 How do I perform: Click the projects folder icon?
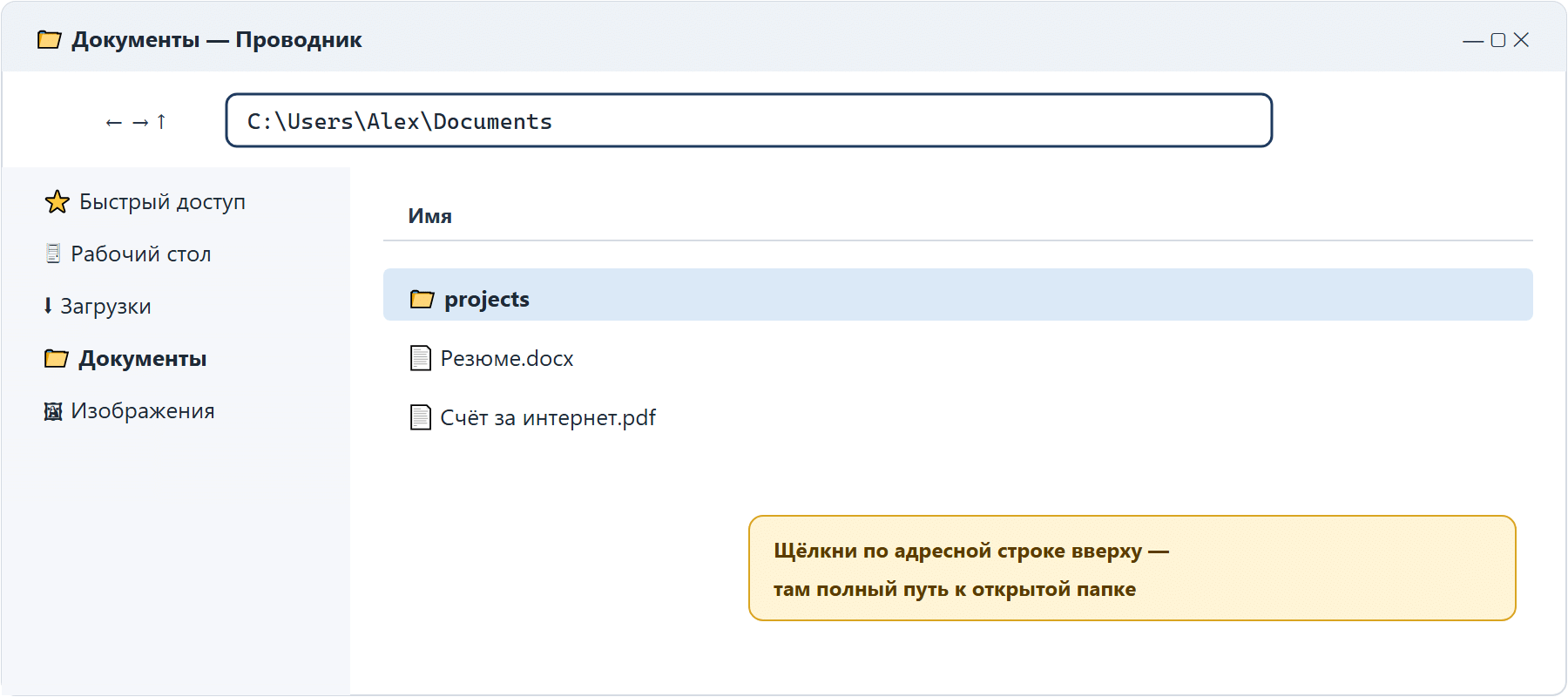point(422,300)
